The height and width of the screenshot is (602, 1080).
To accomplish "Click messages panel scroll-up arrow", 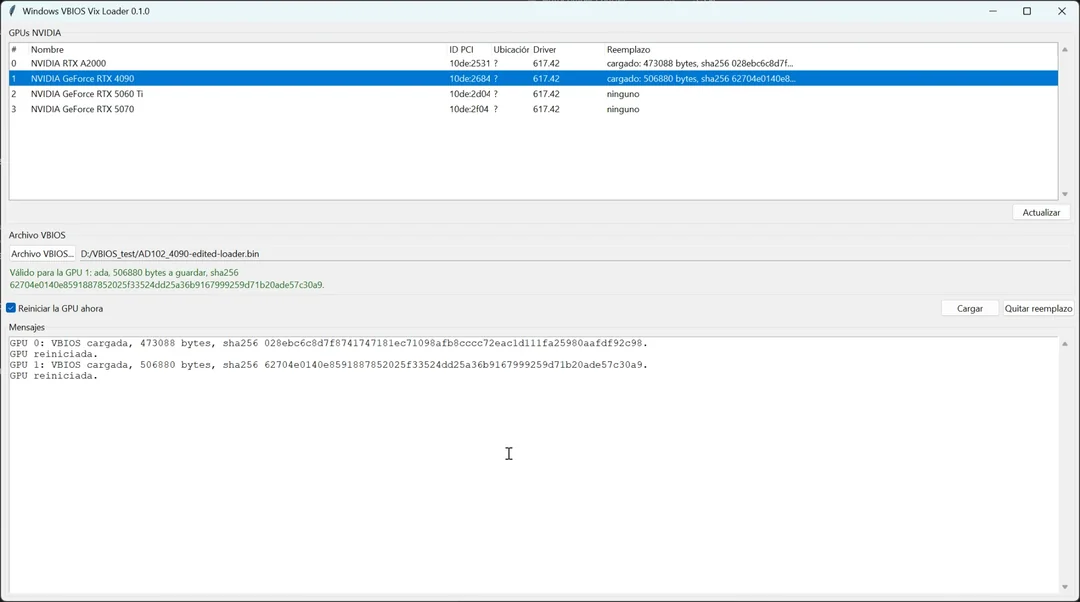I will tap(1065, 344).
